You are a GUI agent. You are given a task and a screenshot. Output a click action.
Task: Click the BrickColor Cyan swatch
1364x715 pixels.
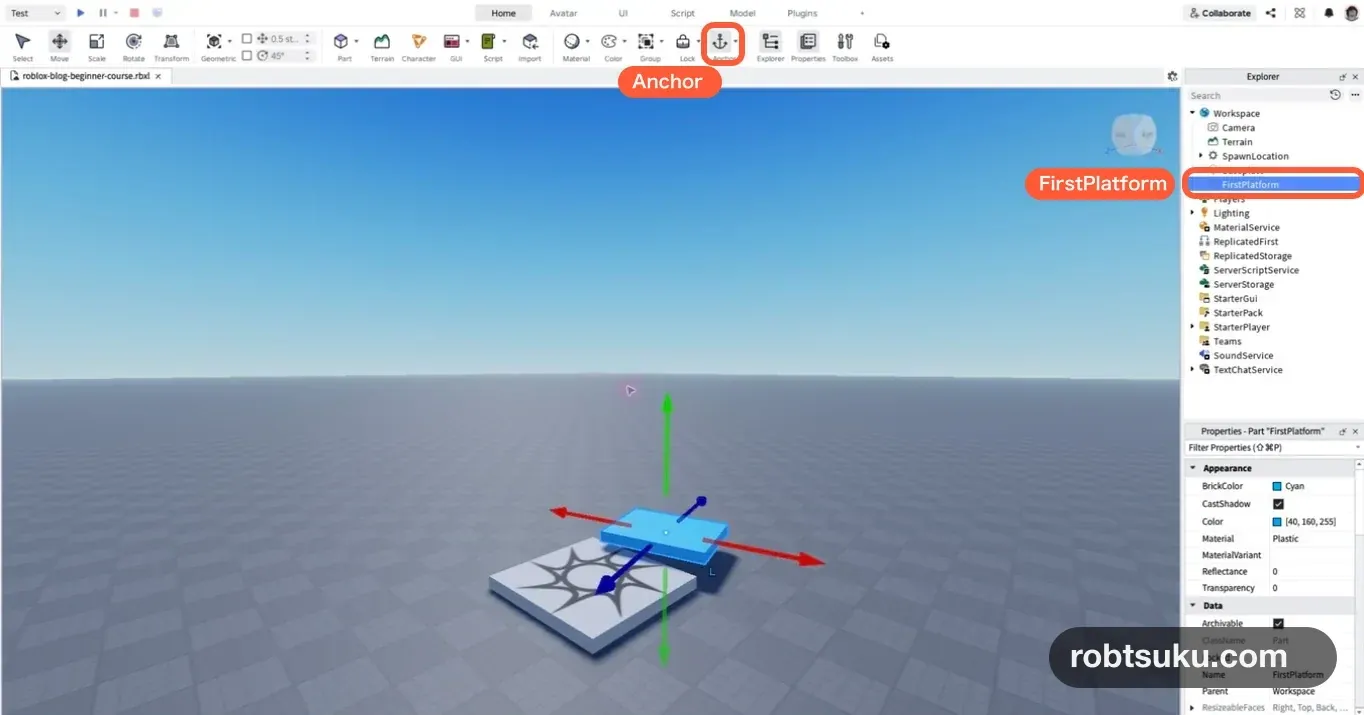coord(1277,486)
